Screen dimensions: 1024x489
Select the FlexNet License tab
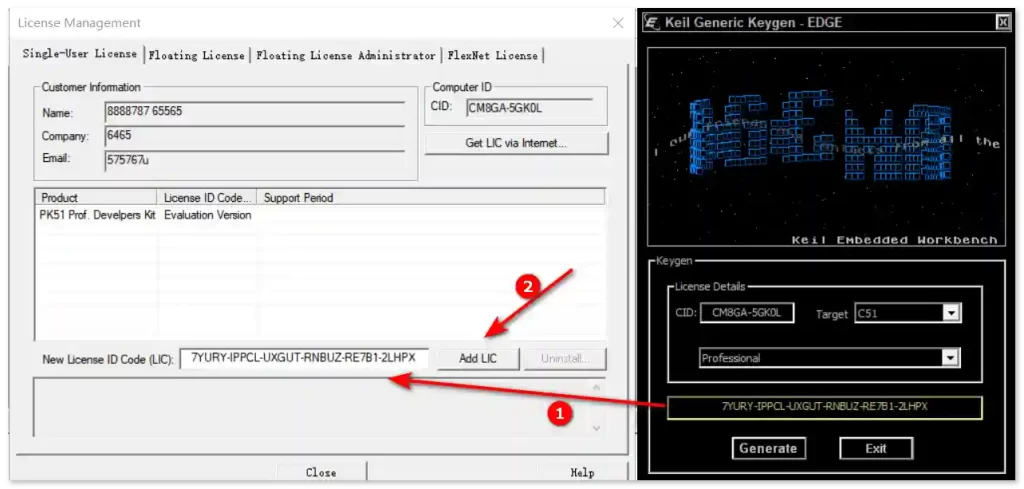(492, 56)
